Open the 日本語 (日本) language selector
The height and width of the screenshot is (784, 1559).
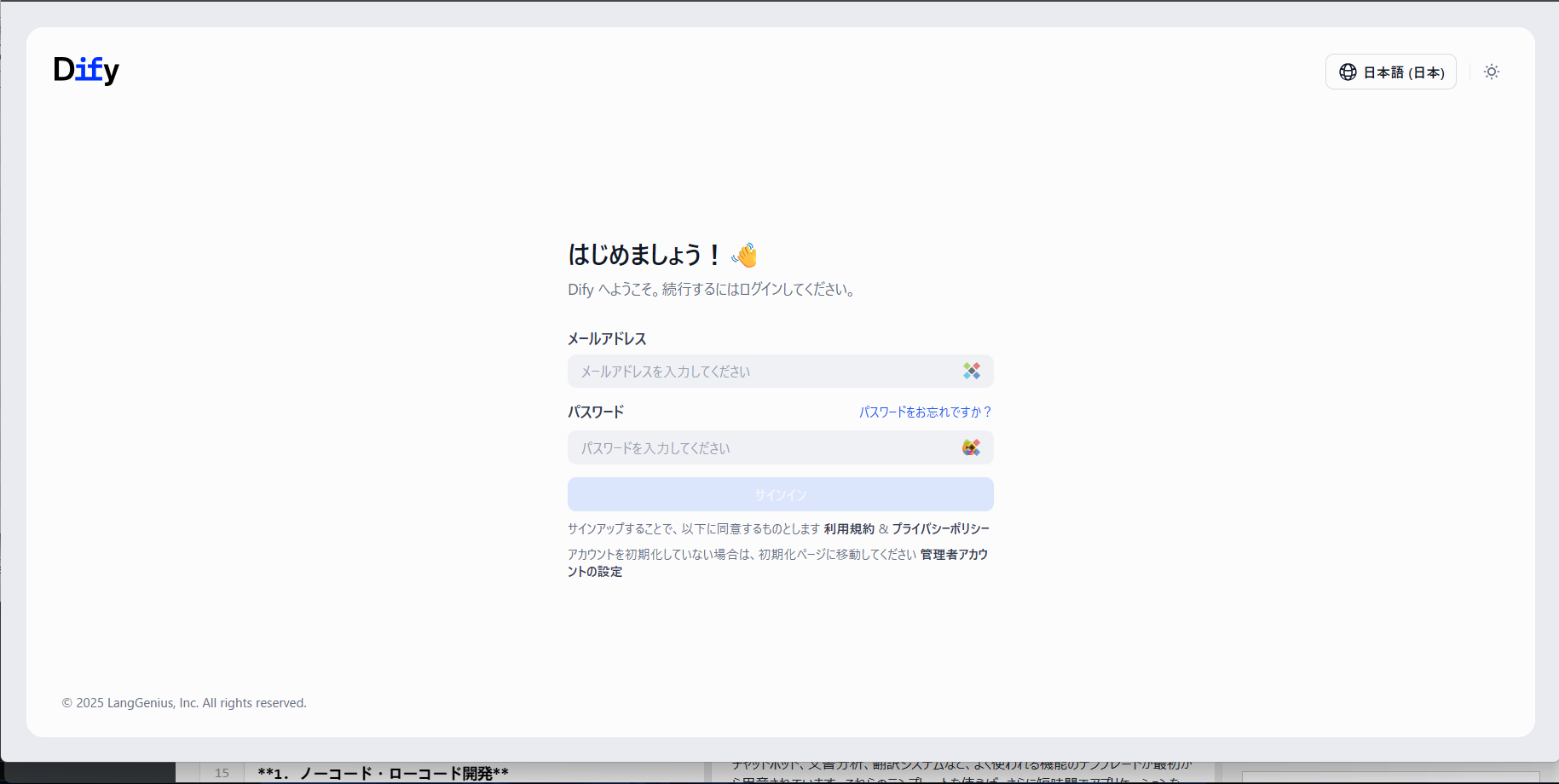point(1390,72)
